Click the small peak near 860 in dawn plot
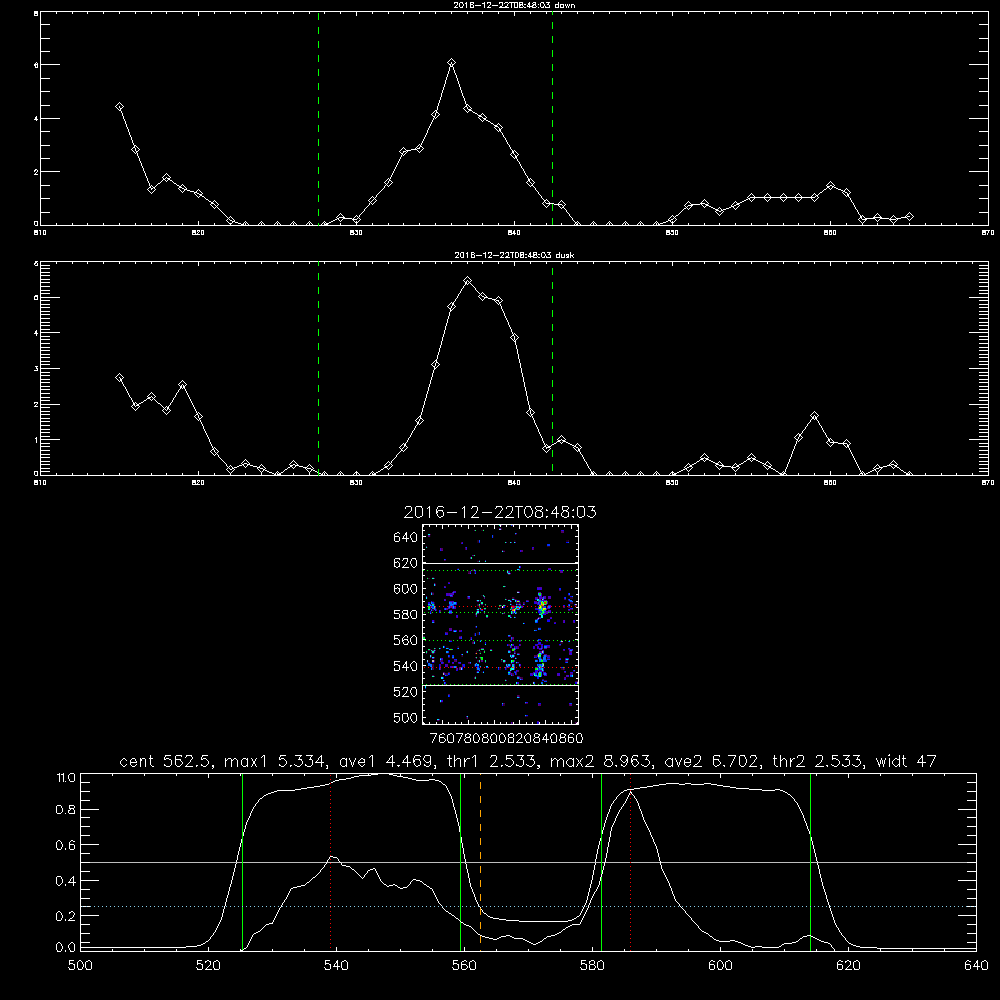The image size is (1000, 1000). pyautogui.click(x=830, y=186)
